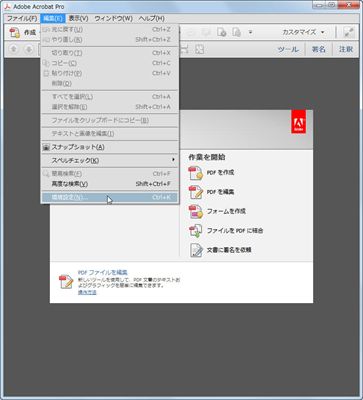Image resolution: width=363 pixels, height=400 pixels.
Task: Click 元に戻す menu entry
Action: (110, 30)
